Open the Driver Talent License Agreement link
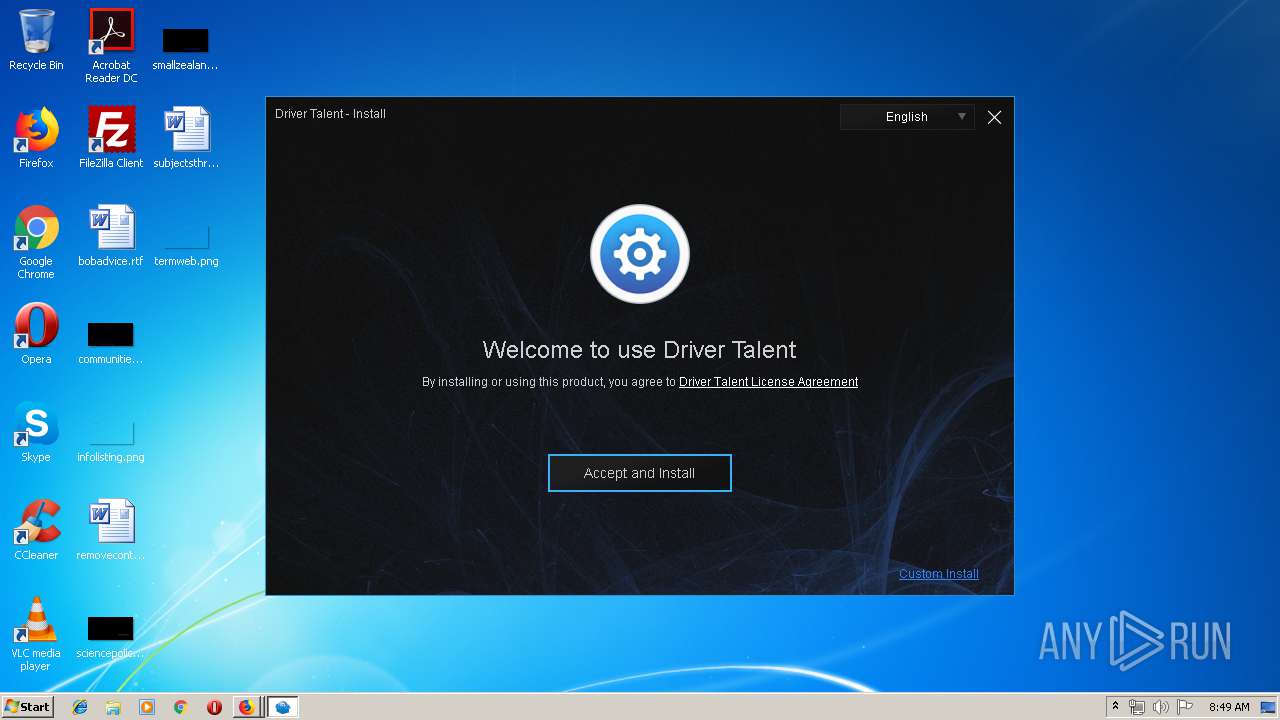Screen dimensions: 1280x720 (768, 382)
